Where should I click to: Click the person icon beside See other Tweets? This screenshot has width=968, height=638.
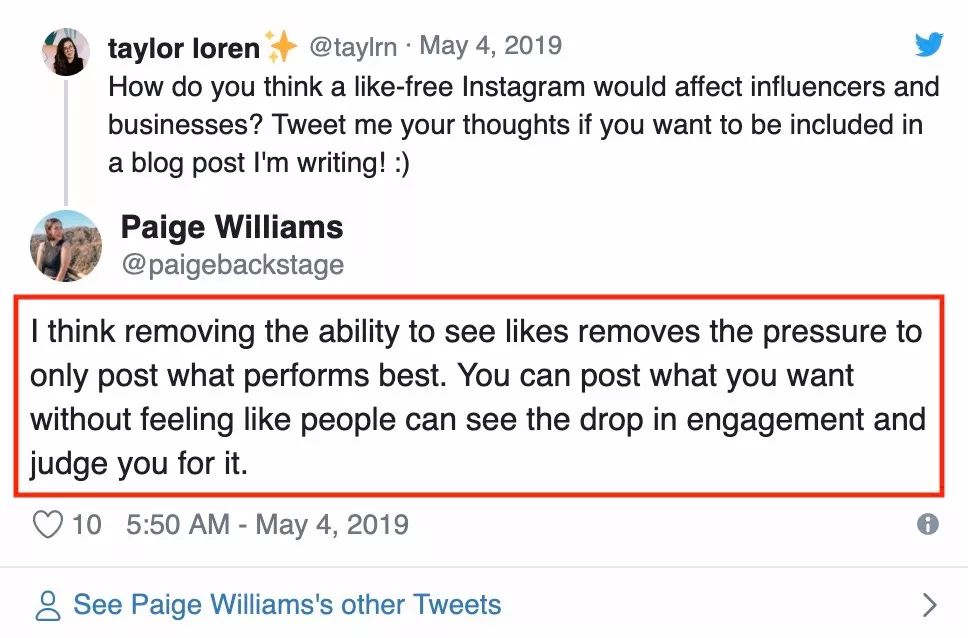tap(48, 605)
